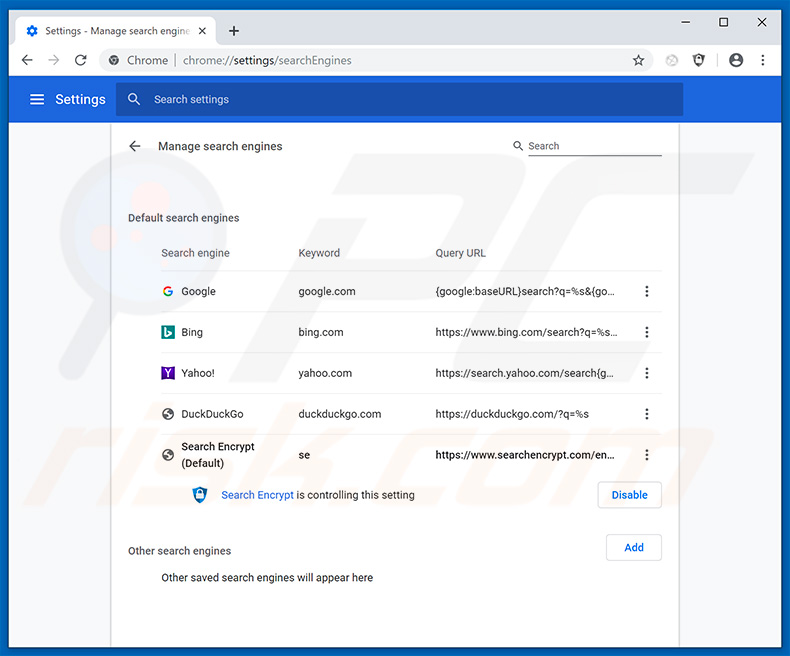Open the Chrome three-dot menu

(x=763, y=60)
